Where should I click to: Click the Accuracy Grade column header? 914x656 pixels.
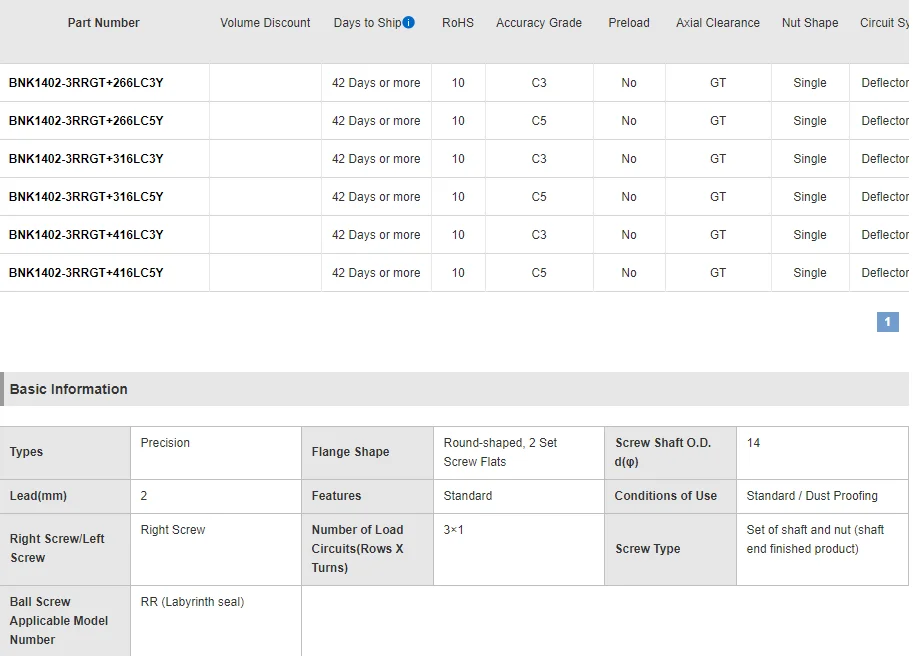(x=539, y=23)
